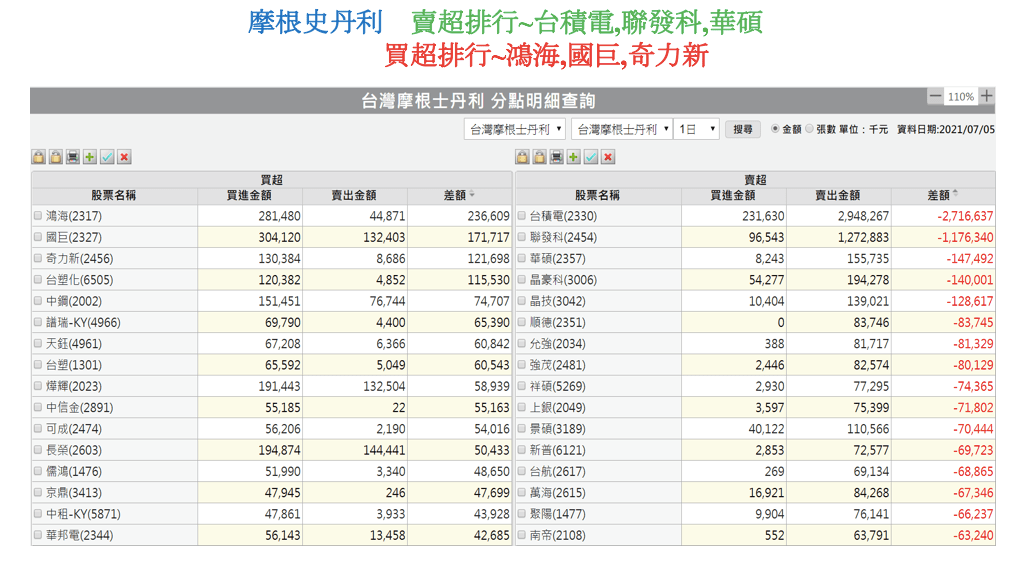Zoom in with the plus icon beside 110%
1016x566 pixels.
(x=987, y=96)
